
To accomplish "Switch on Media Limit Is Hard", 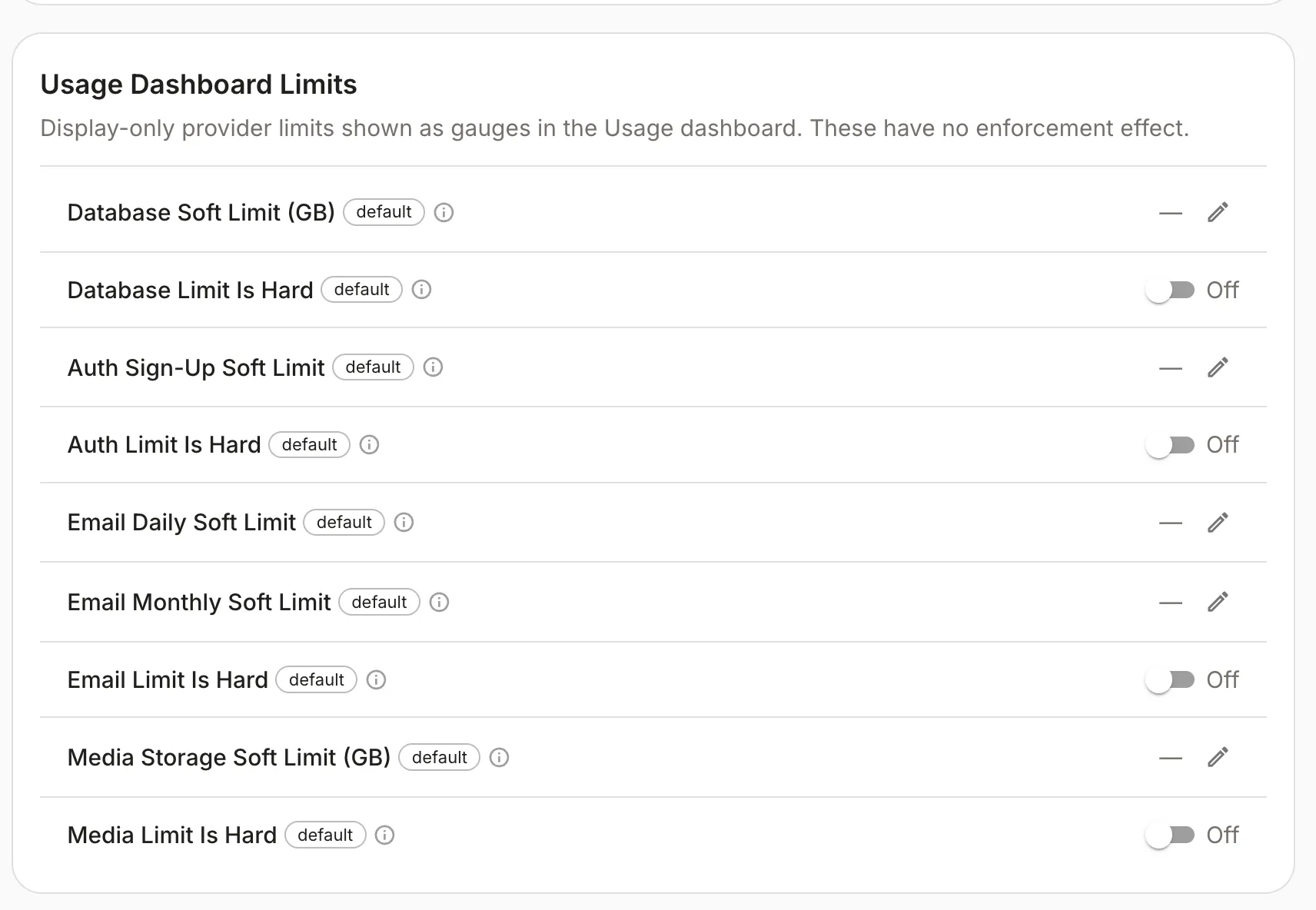I will [x=1169, y=835].
